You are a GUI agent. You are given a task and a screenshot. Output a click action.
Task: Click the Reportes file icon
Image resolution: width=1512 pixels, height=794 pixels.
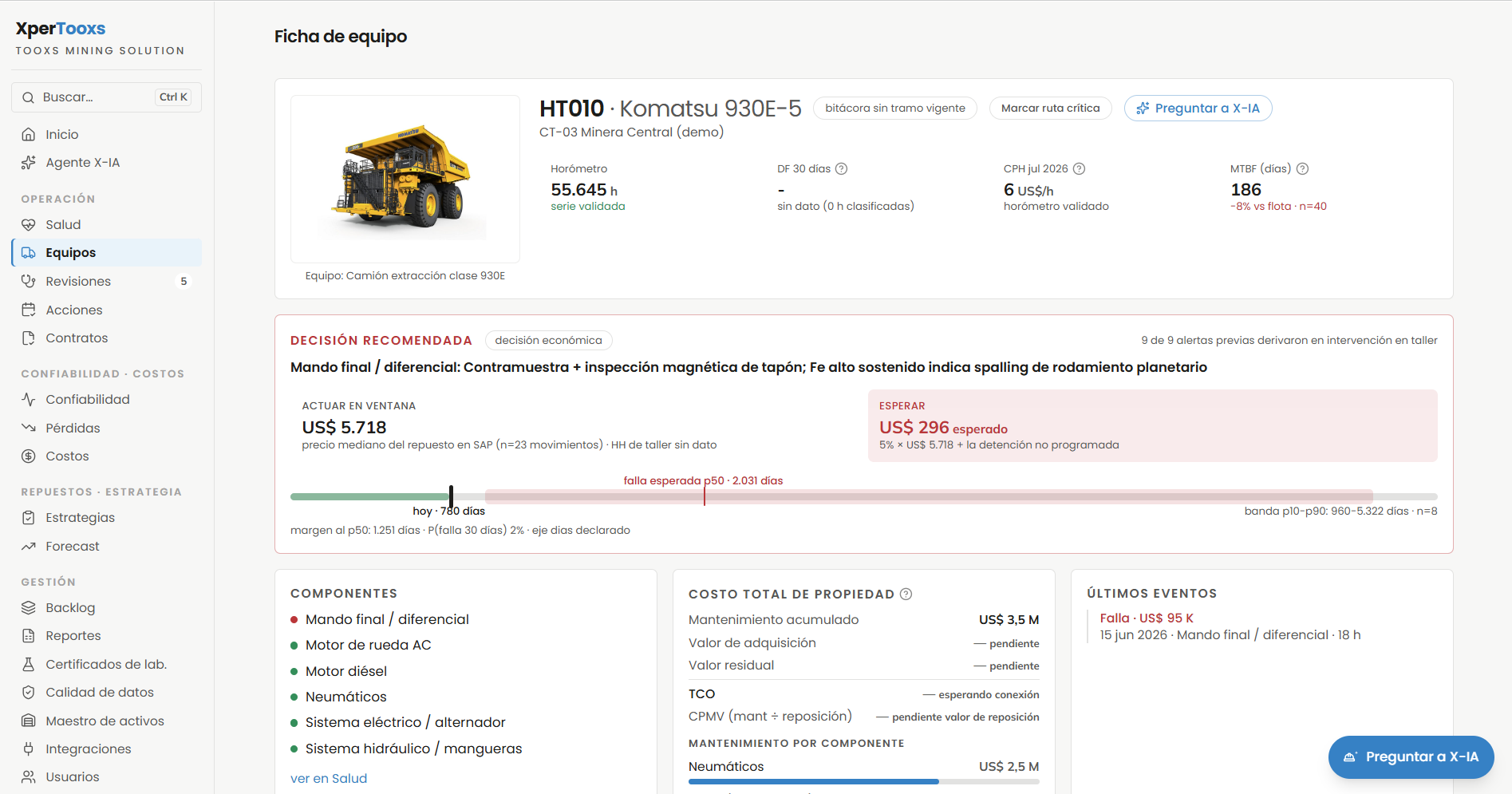[29, 636]
